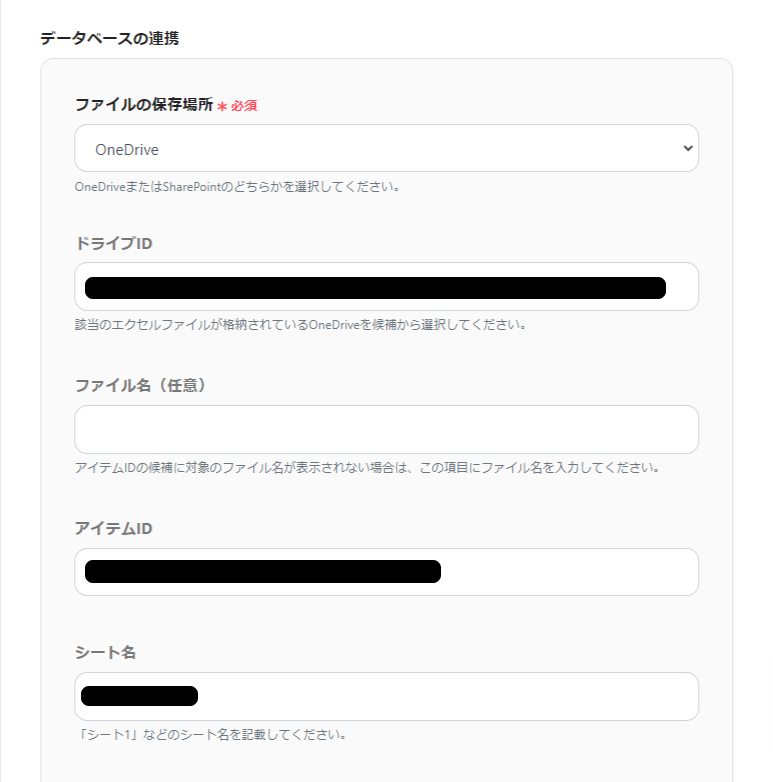Click the アイテムIDの候補 helper text under ファイル名
Image resolution: width=773 pixels, height=782 pixels.
tap(366, 467)
